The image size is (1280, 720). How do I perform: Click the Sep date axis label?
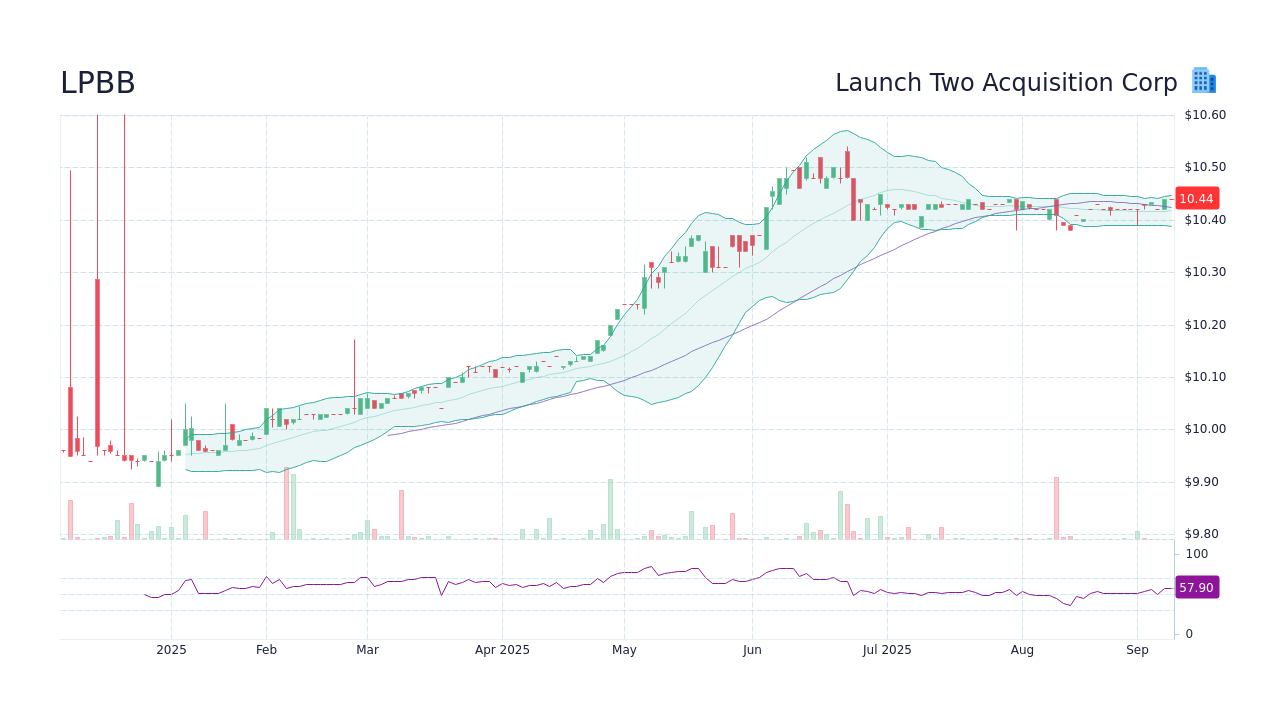click(x=1137, y=650)
